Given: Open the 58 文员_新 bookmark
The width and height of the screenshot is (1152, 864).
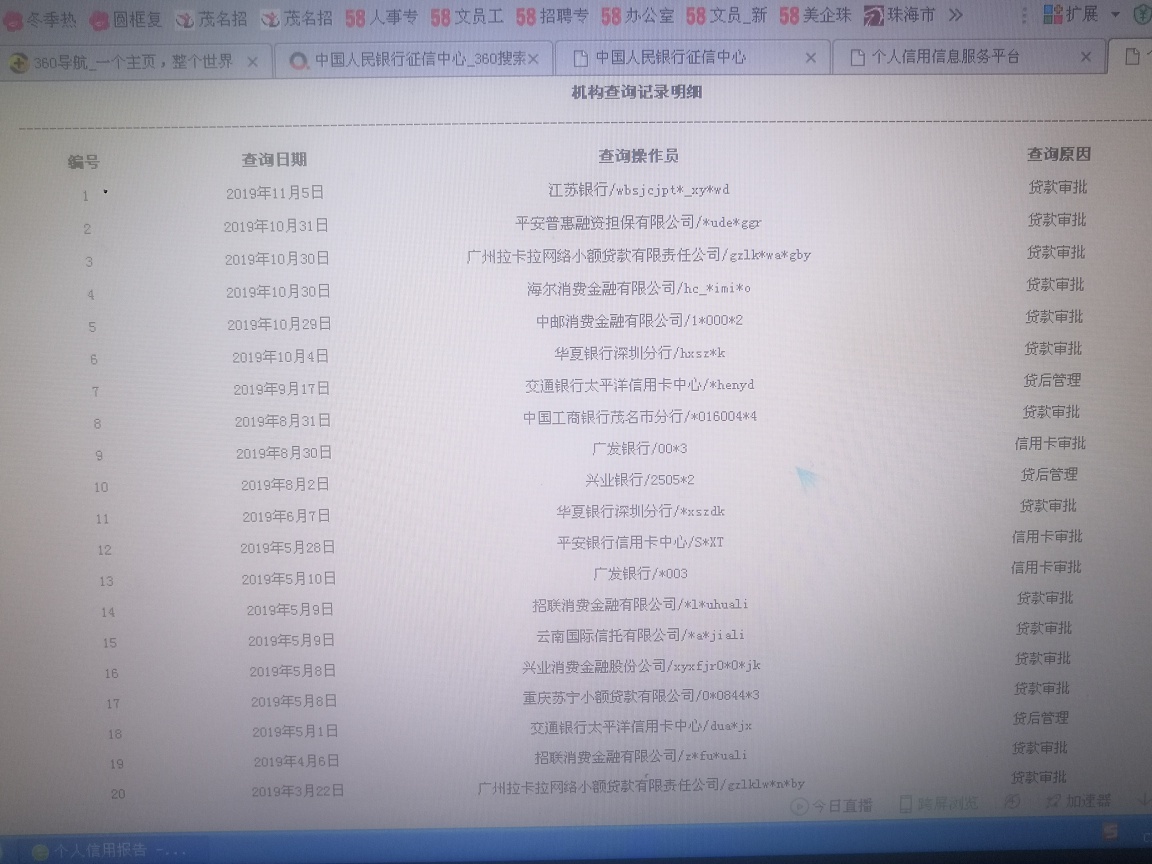Looking at the screenshot, I should tap(727, 15).
